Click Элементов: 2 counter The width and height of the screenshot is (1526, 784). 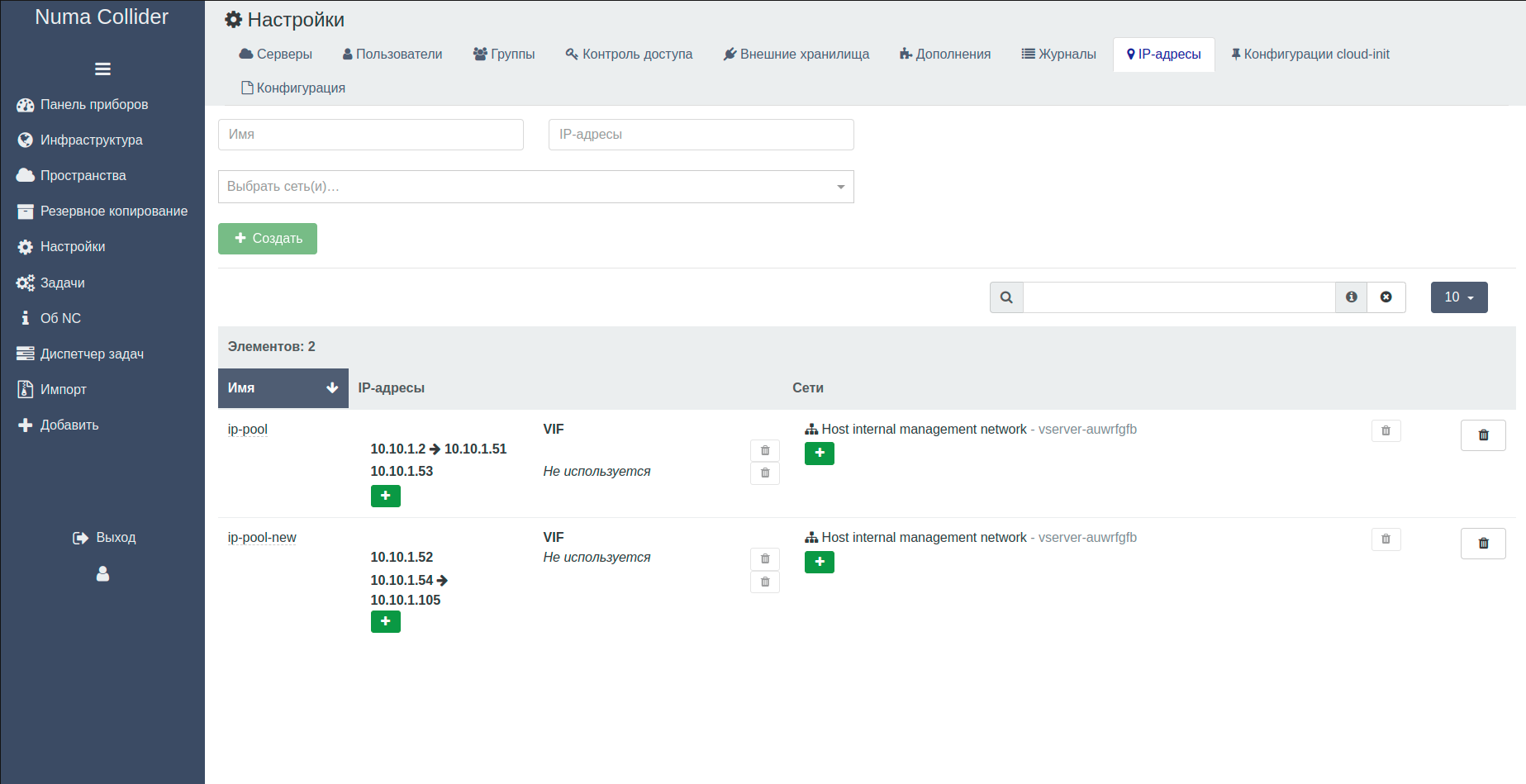click(272, 347)
